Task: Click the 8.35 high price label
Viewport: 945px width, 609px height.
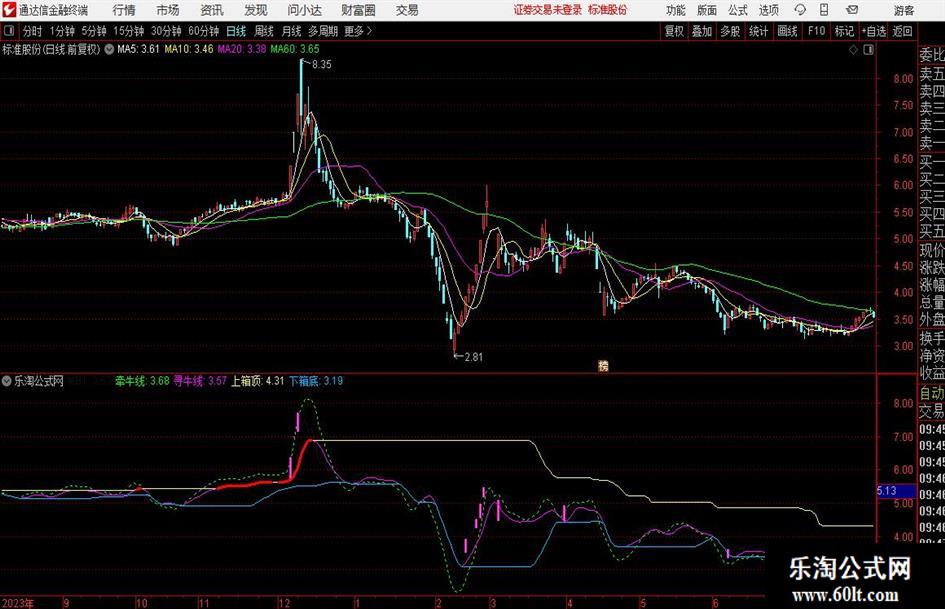Action: click(322, 65)
